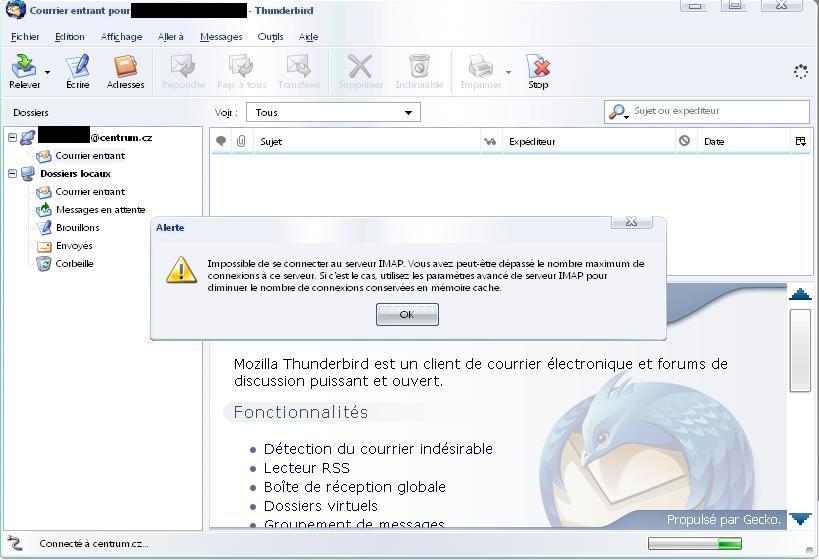Collapse the centrum.cz account tree
Image resolution: width=819 pixels, height=560 pixels.
point(13,138)
